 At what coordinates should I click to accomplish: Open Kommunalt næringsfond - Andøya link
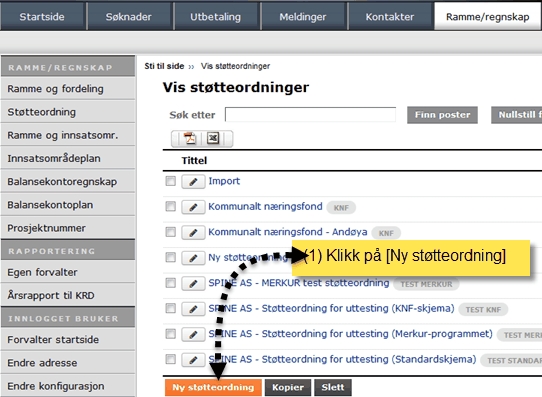(288, 232)
